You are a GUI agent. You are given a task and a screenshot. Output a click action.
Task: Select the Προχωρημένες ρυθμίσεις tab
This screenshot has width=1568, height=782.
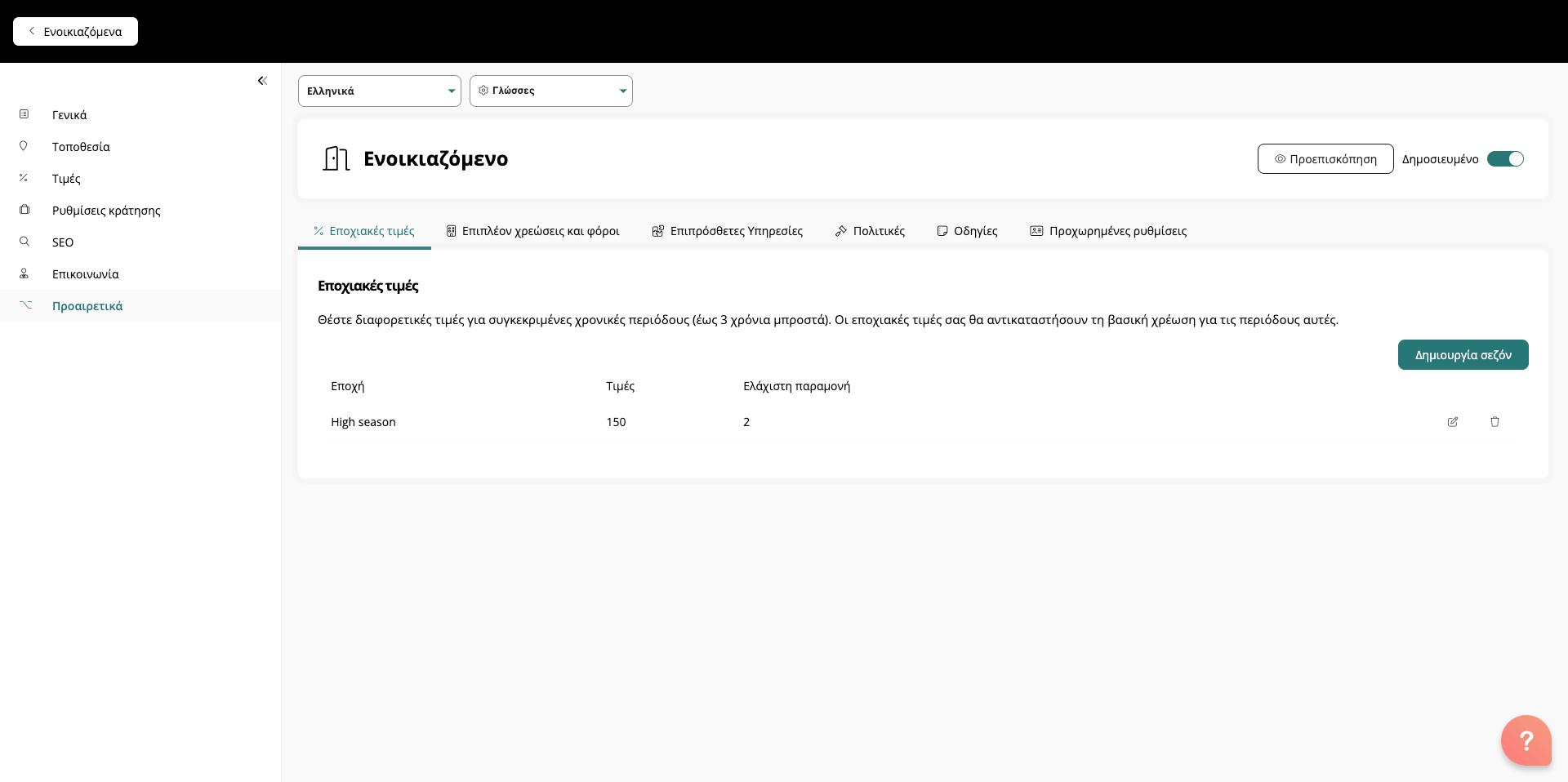click(1108, 231)
